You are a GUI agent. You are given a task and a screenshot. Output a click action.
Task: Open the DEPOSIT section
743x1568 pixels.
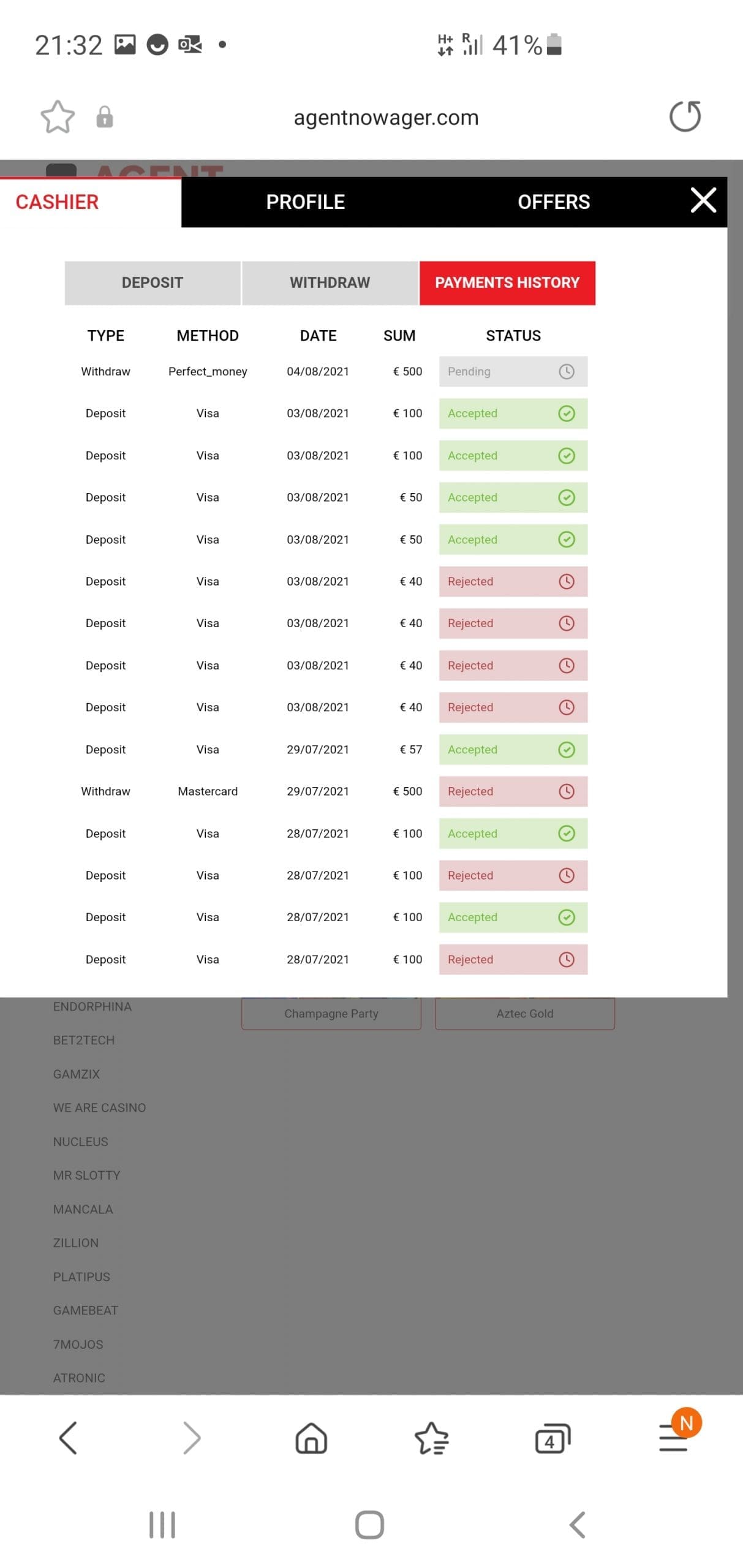click(153, 282)
